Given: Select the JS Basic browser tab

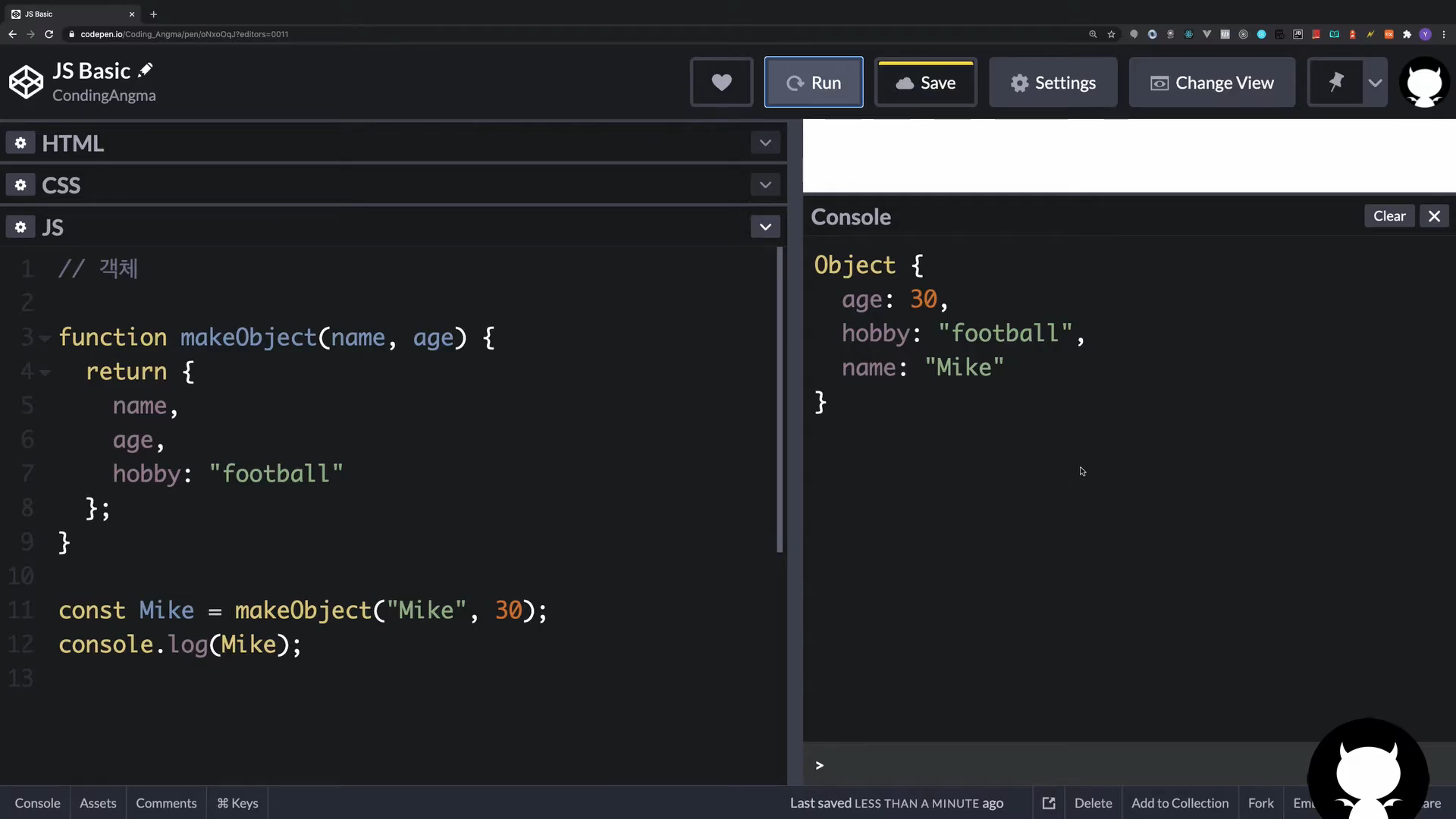Looking at the screenshot, I should coord(72,14).
